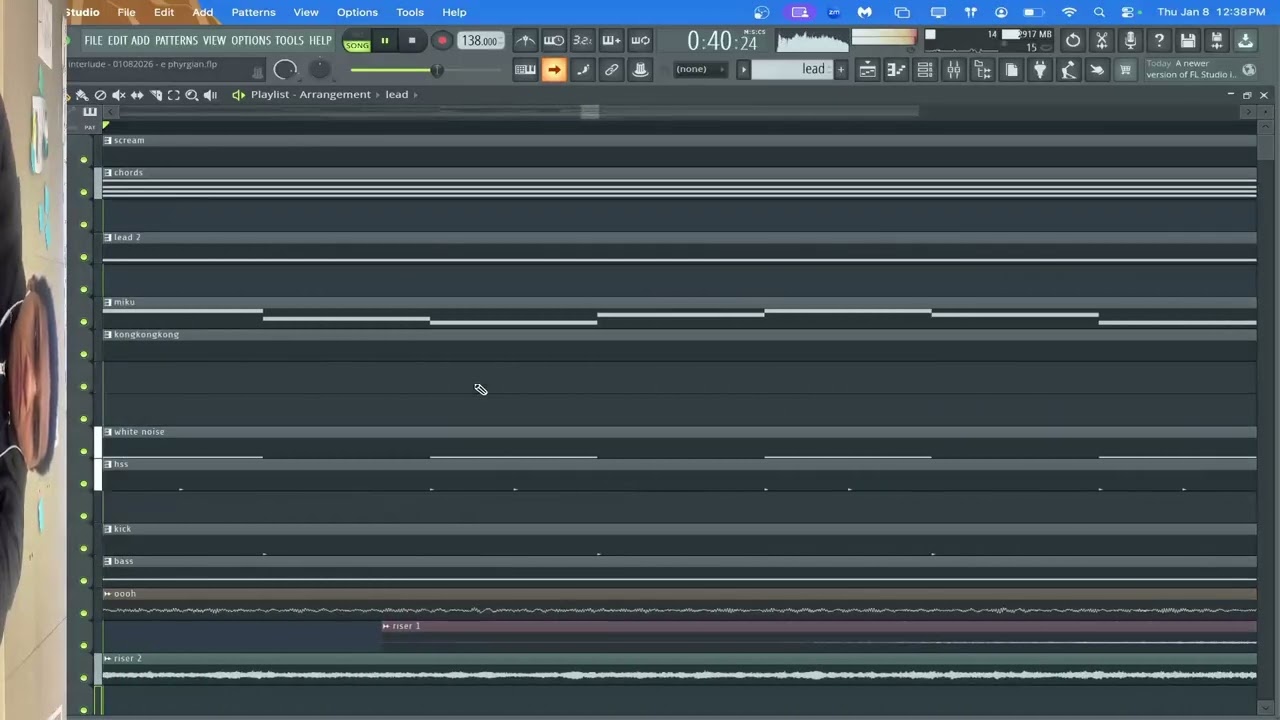Add a new pattern with the plus button

pyautogui.click(x=841, y=69)
